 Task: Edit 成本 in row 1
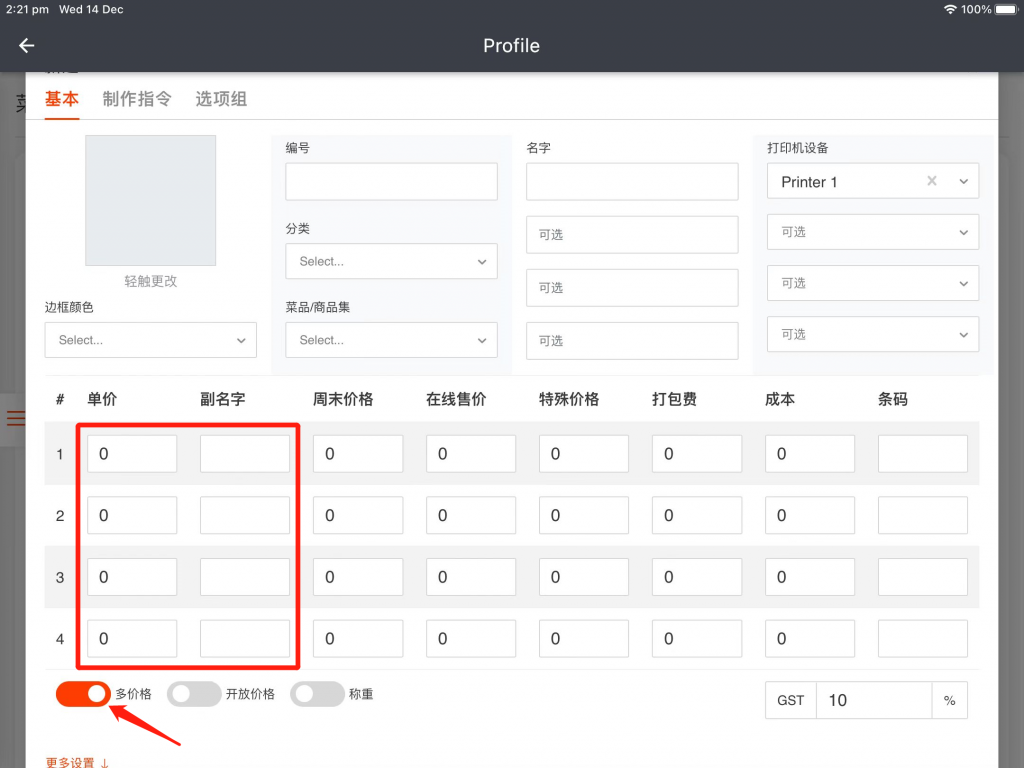tap(810, 454)
